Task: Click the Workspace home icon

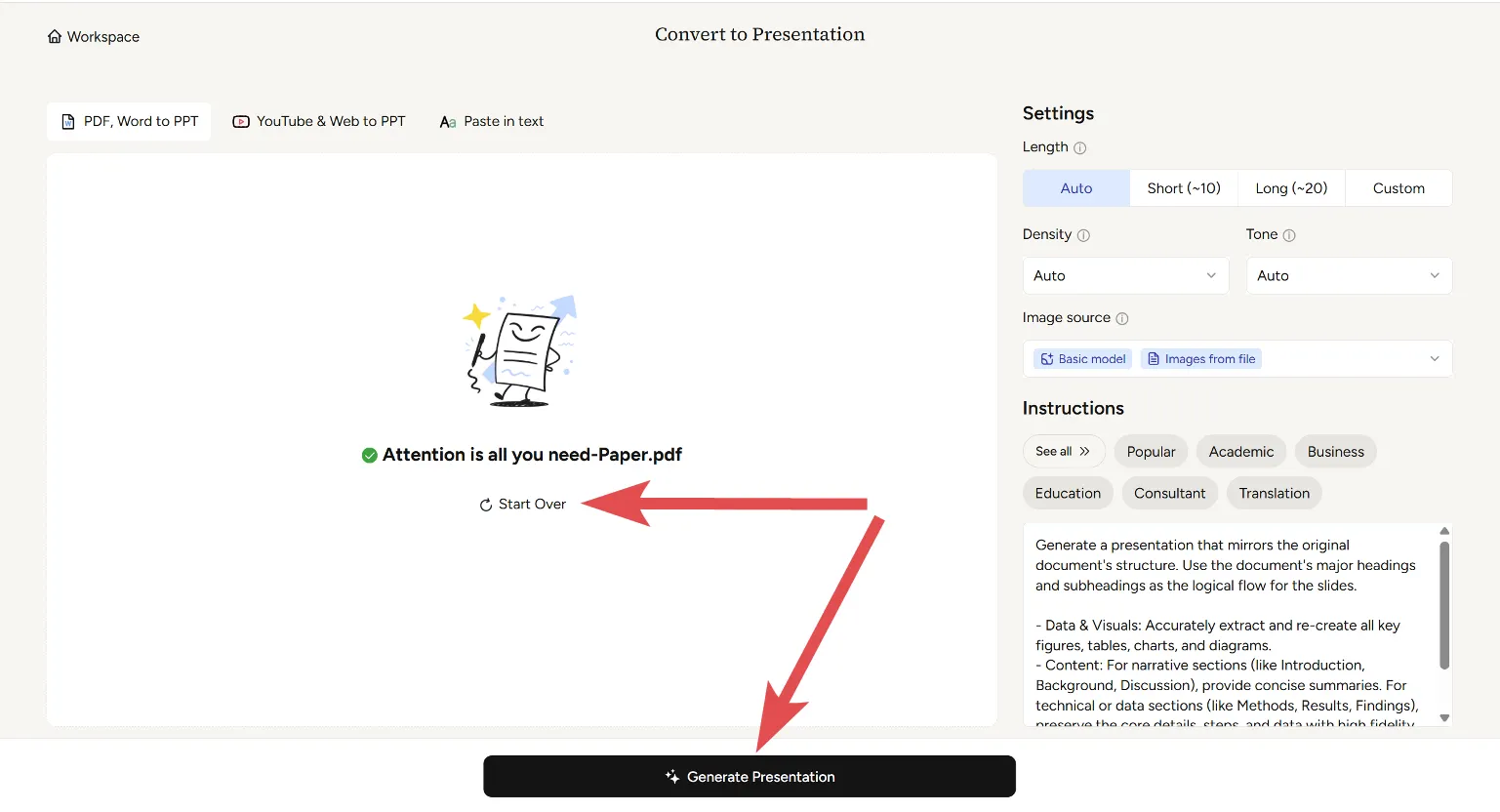Action: point(55,37)
